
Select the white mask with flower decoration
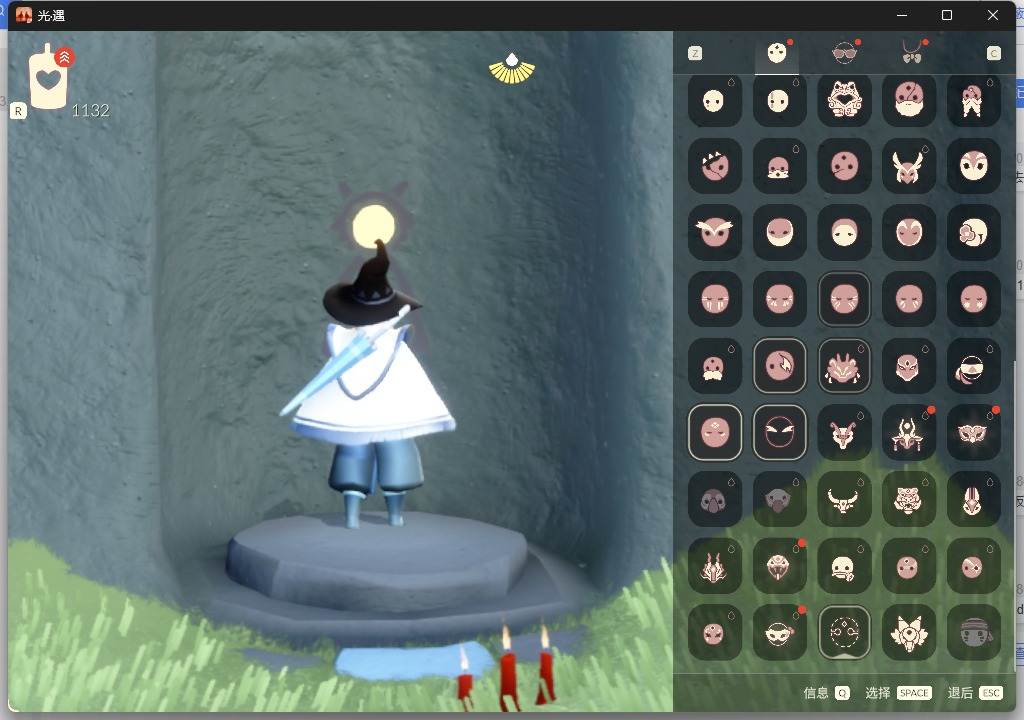[x=974, y=233]
